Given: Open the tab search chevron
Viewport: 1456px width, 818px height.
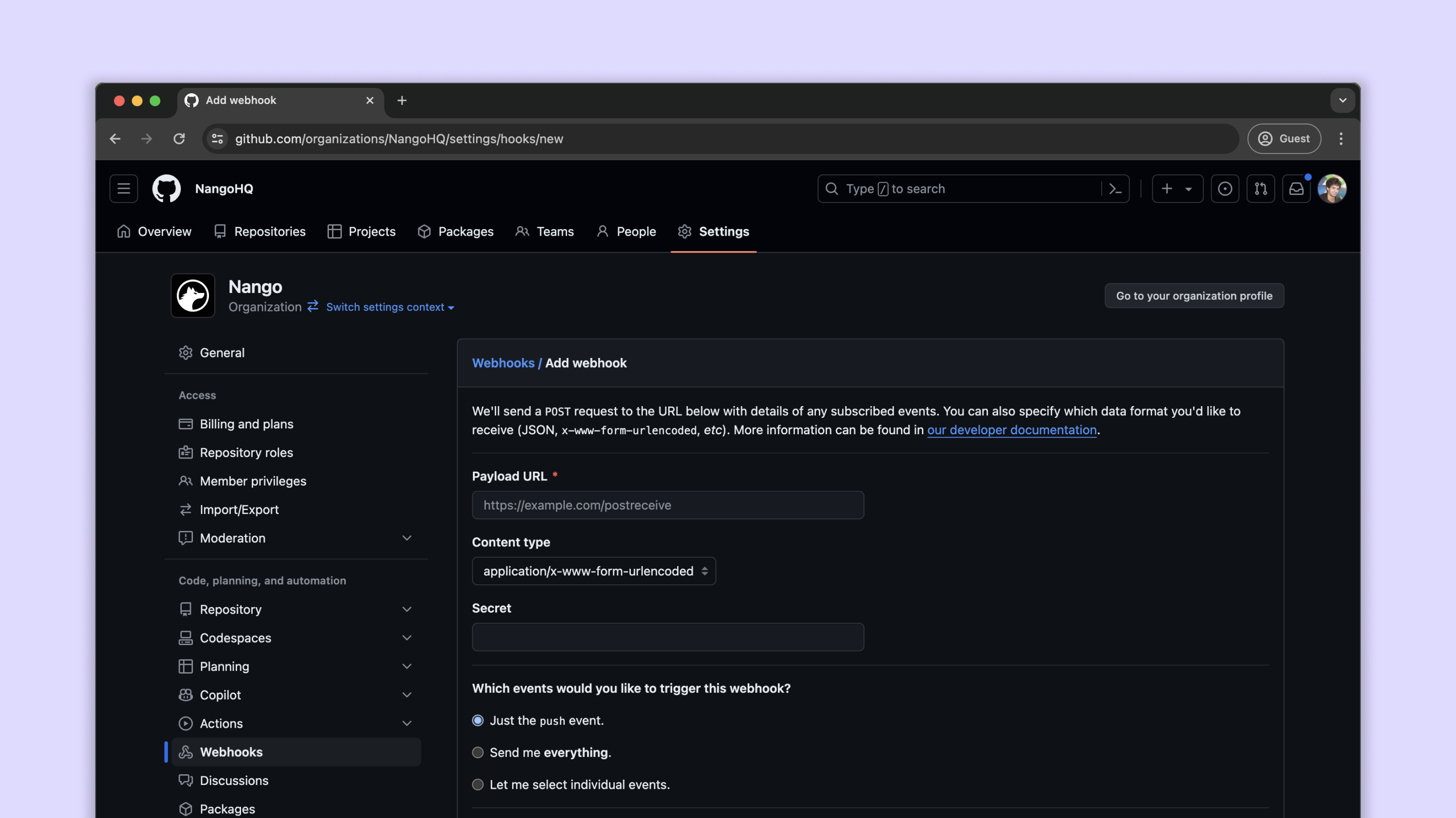Looking at the screenshot, I should (1342, 101).
